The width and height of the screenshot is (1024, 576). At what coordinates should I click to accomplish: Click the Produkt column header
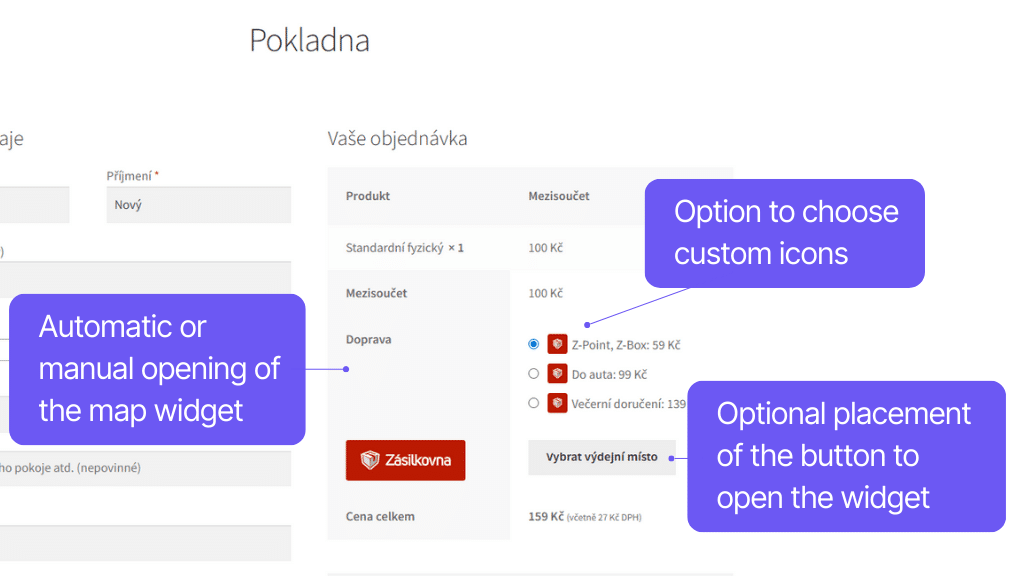[367, 196]
